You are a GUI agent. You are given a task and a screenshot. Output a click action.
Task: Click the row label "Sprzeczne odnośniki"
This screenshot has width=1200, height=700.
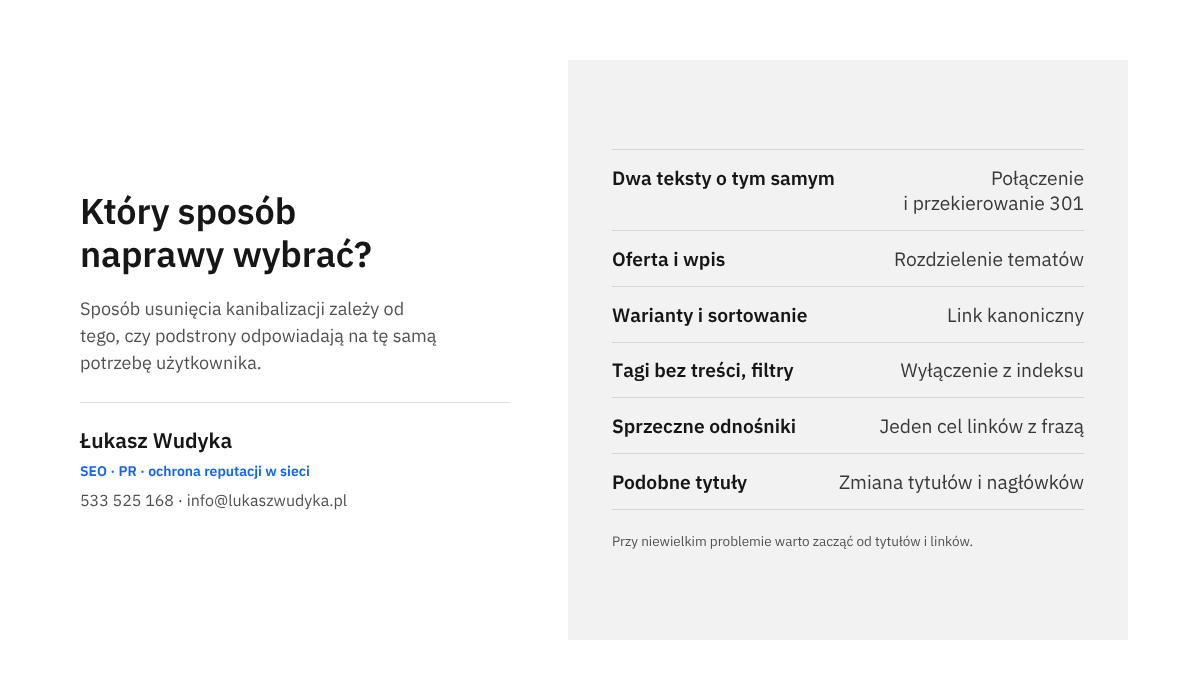click(x=704, y=427)
